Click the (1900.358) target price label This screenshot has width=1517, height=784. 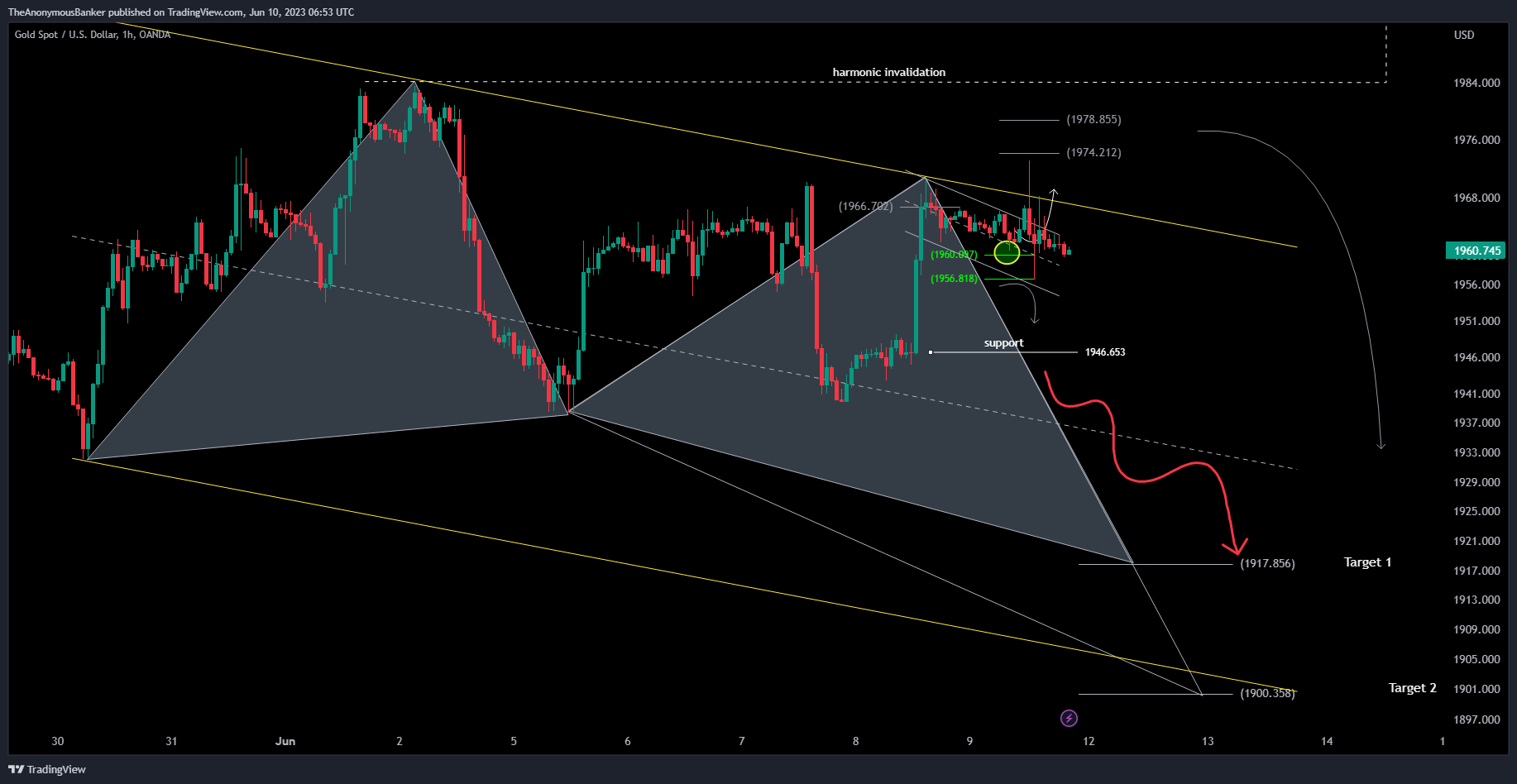(x=1267, y=693)
